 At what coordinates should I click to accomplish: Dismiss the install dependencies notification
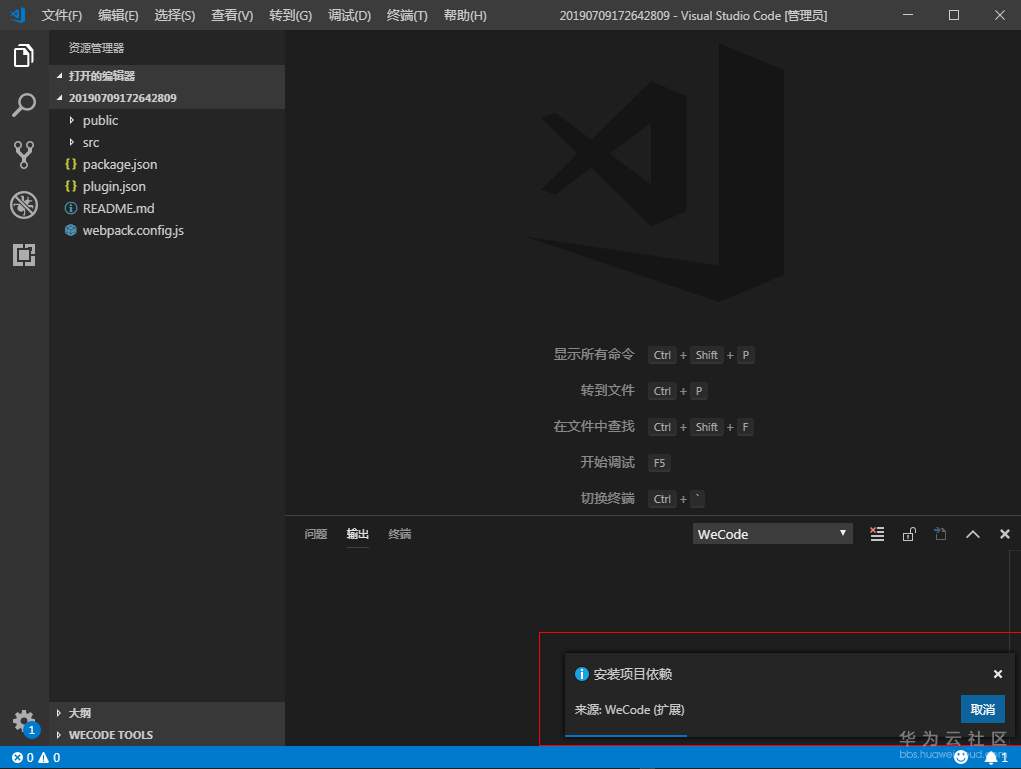pyautogui.click(x=998, y=674)
